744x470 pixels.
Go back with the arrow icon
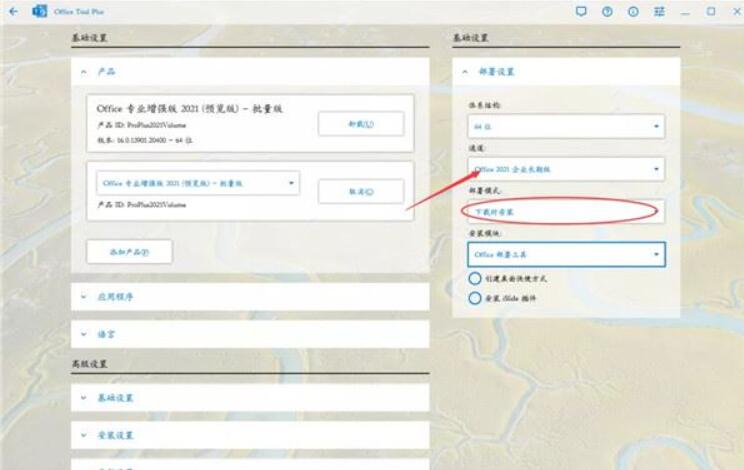13,11
